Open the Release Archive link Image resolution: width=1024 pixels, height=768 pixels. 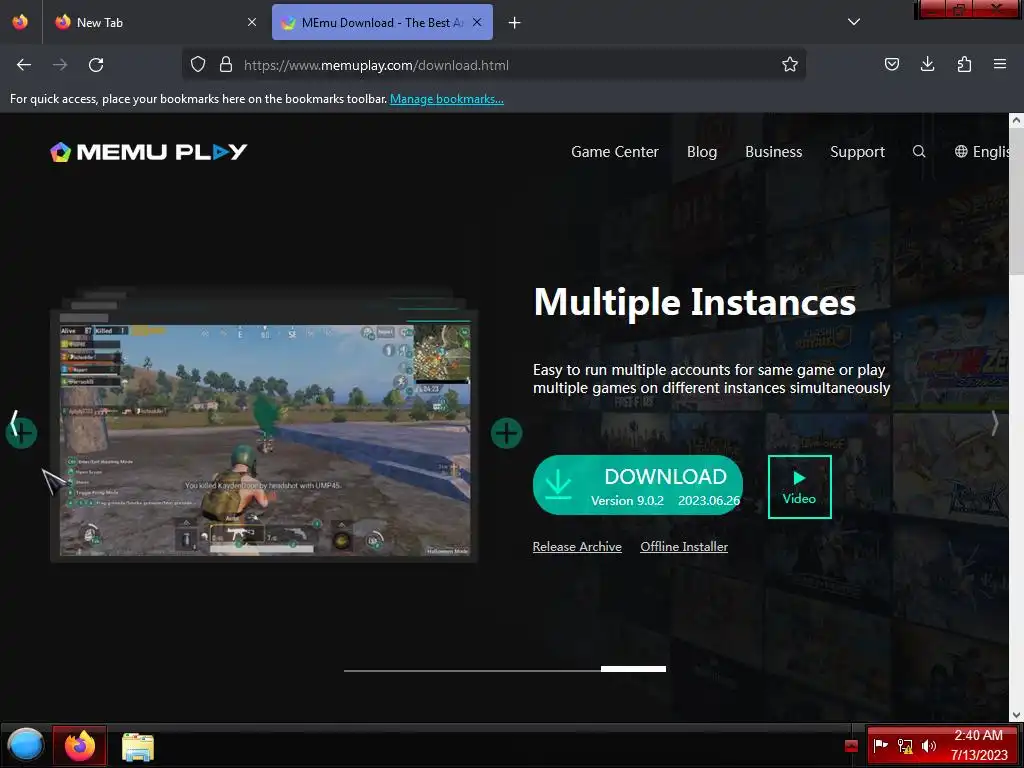[577, 547]
